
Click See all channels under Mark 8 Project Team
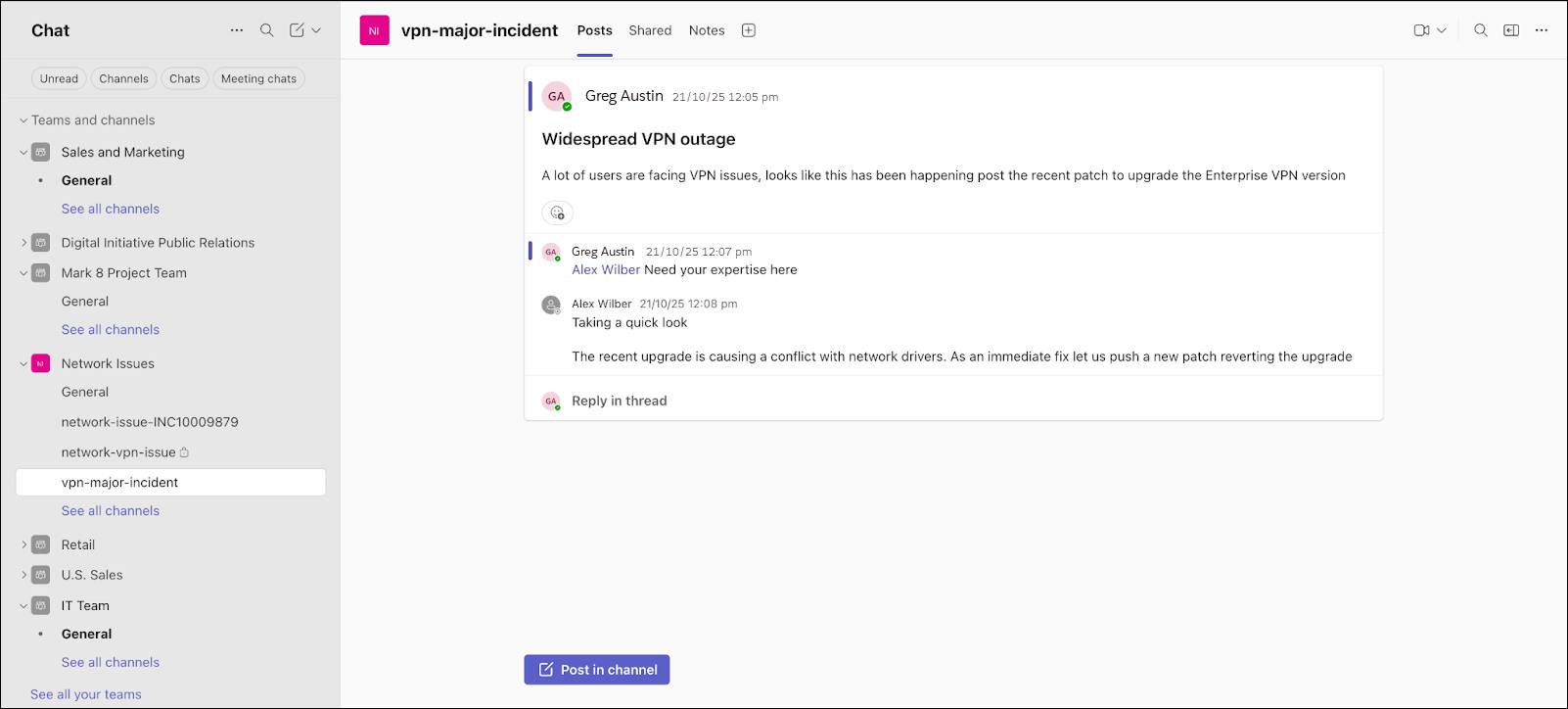pos(111,330)
